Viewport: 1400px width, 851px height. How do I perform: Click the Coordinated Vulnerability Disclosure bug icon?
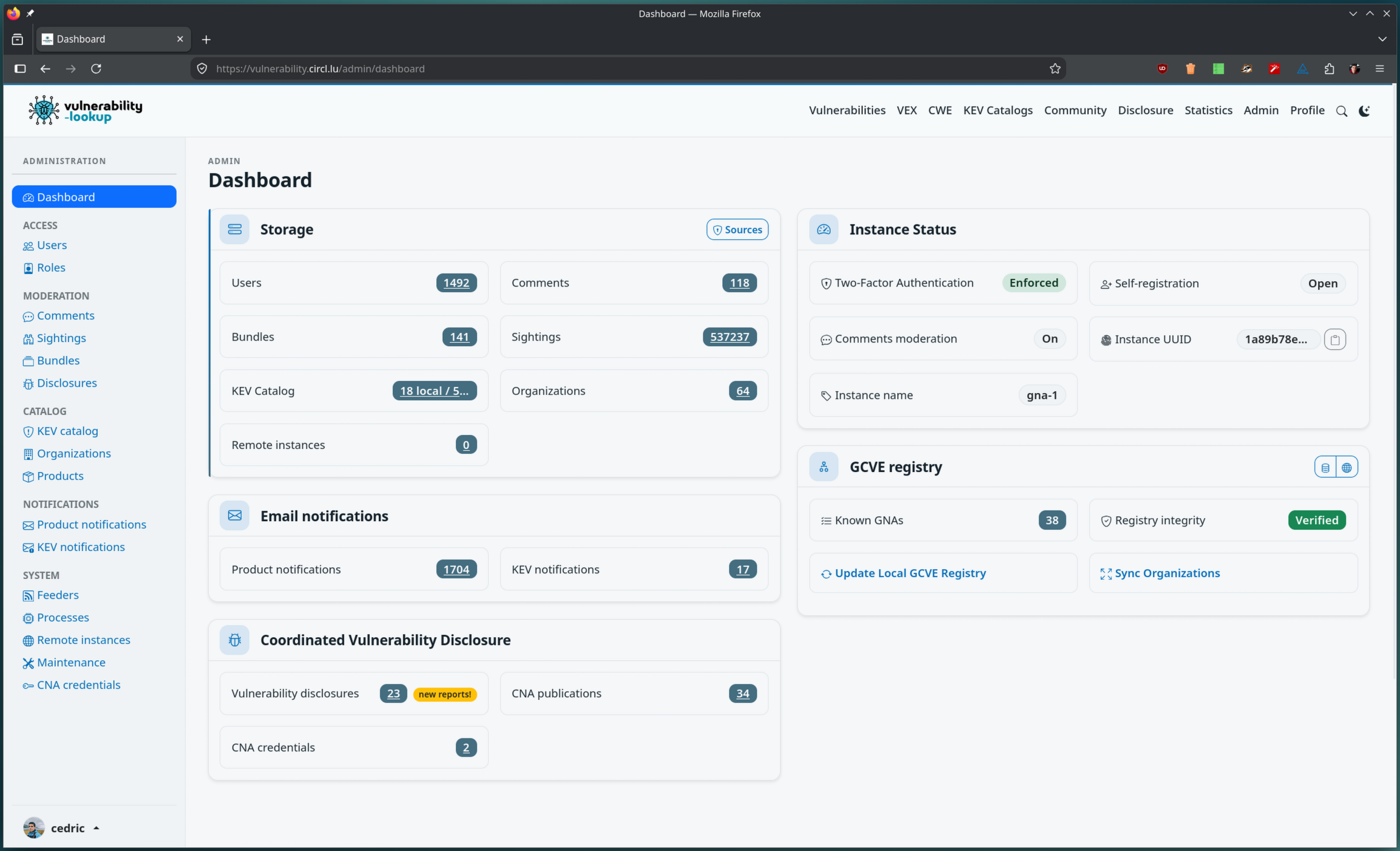[234, 640]
